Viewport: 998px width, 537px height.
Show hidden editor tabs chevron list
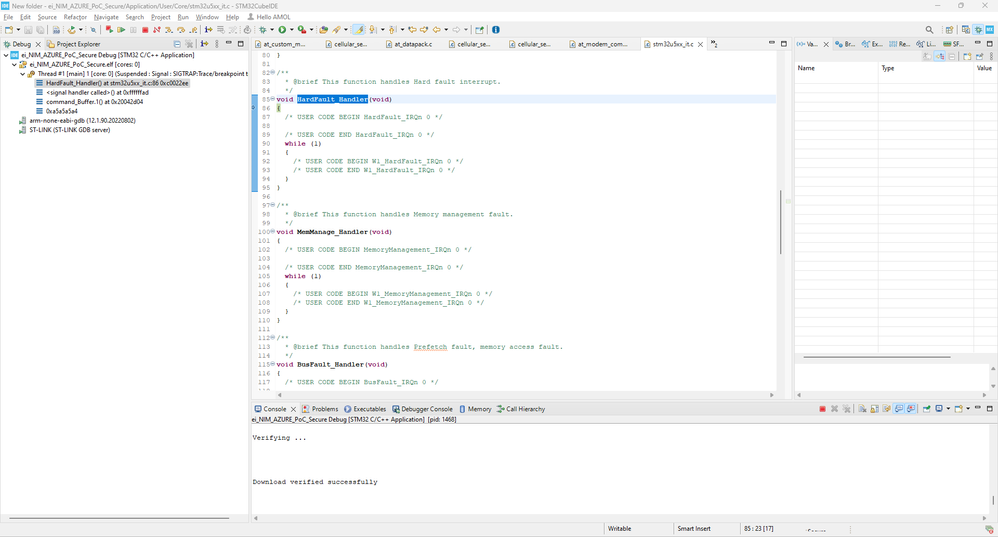point(714,44)
